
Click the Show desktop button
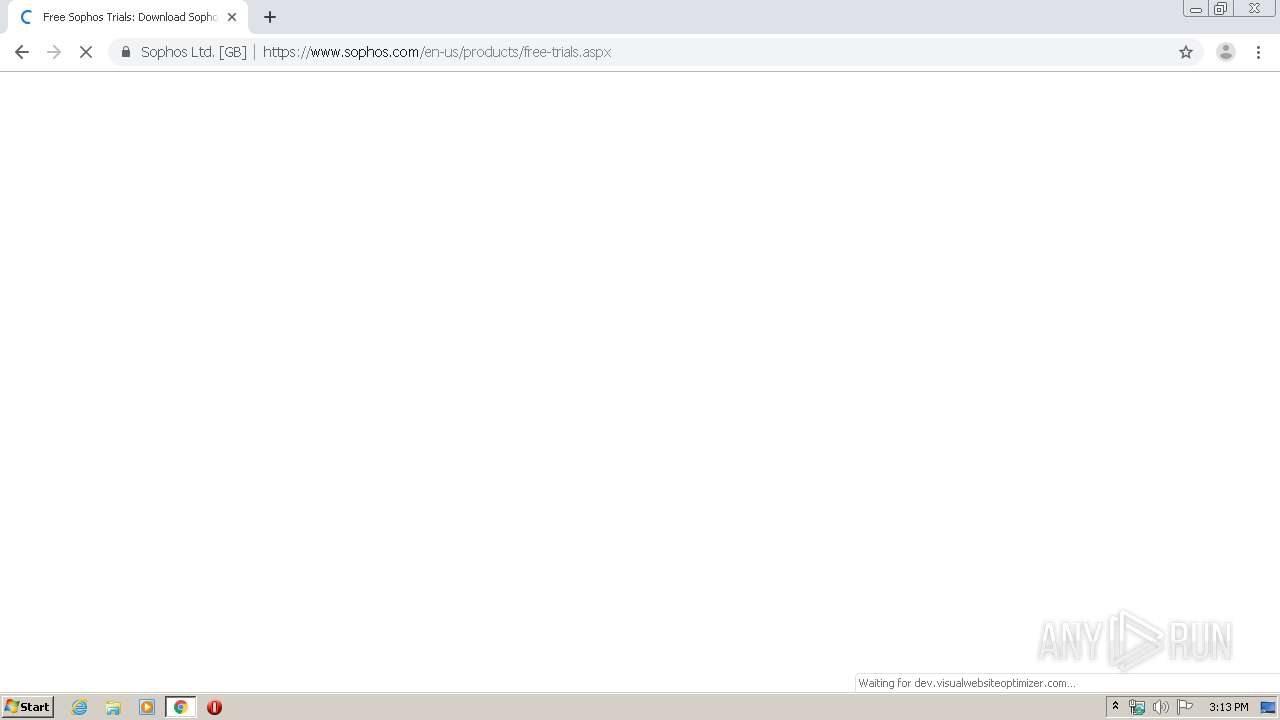point(1268,707)
